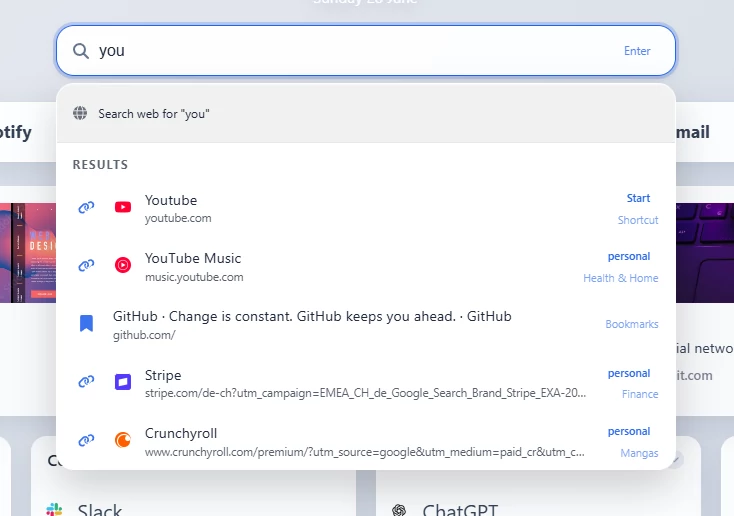Open the YouTube Music result title
Viewport: 734px width, 516px height.
pos(193,258)
